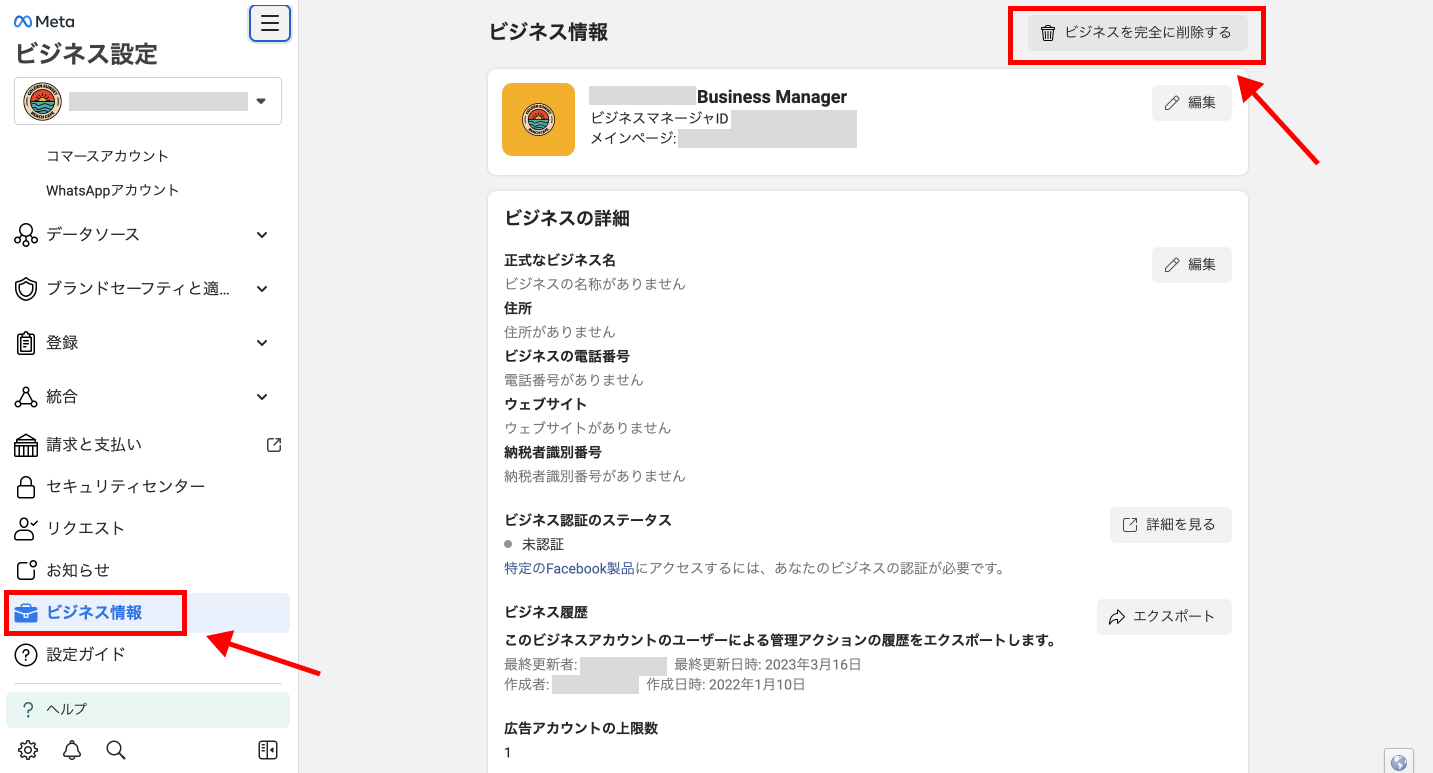Screen dimensions: 1433x773
Task: Select ビジネス情報 in sidebar
Action: (148, 613)
